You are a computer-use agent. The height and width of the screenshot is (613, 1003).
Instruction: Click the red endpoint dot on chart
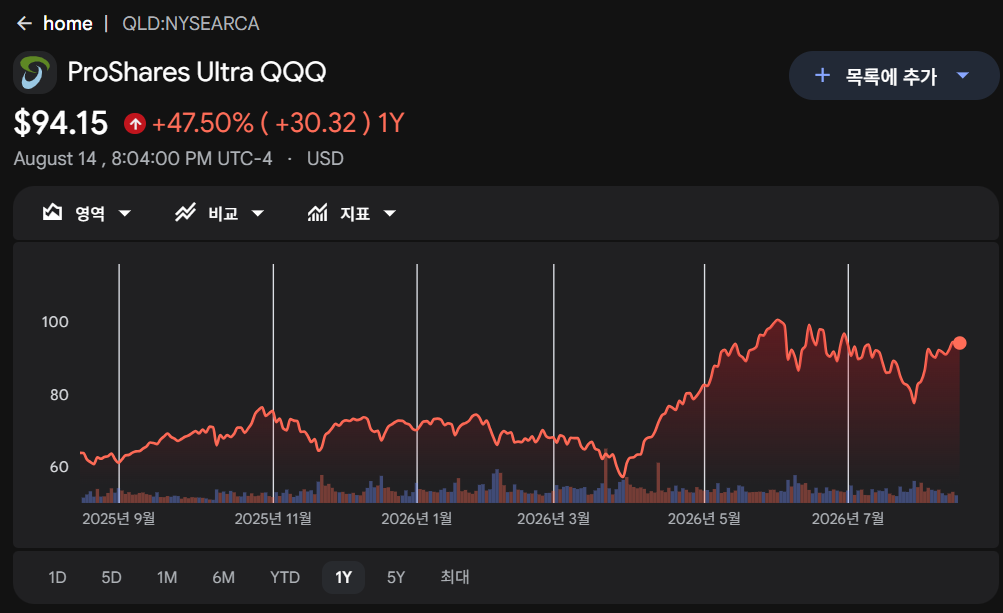[960, 344]
